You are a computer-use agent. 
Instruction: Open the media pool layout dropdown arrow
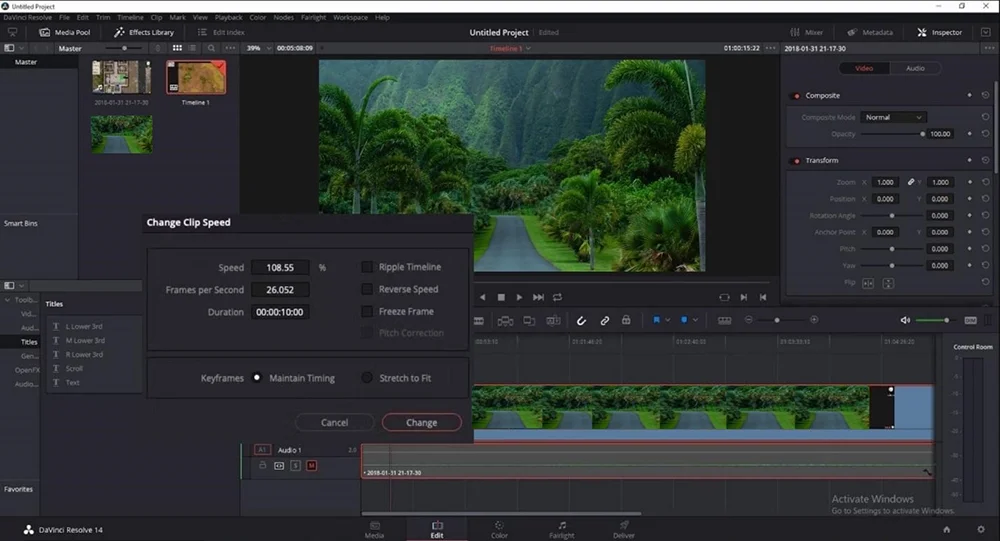21,48
